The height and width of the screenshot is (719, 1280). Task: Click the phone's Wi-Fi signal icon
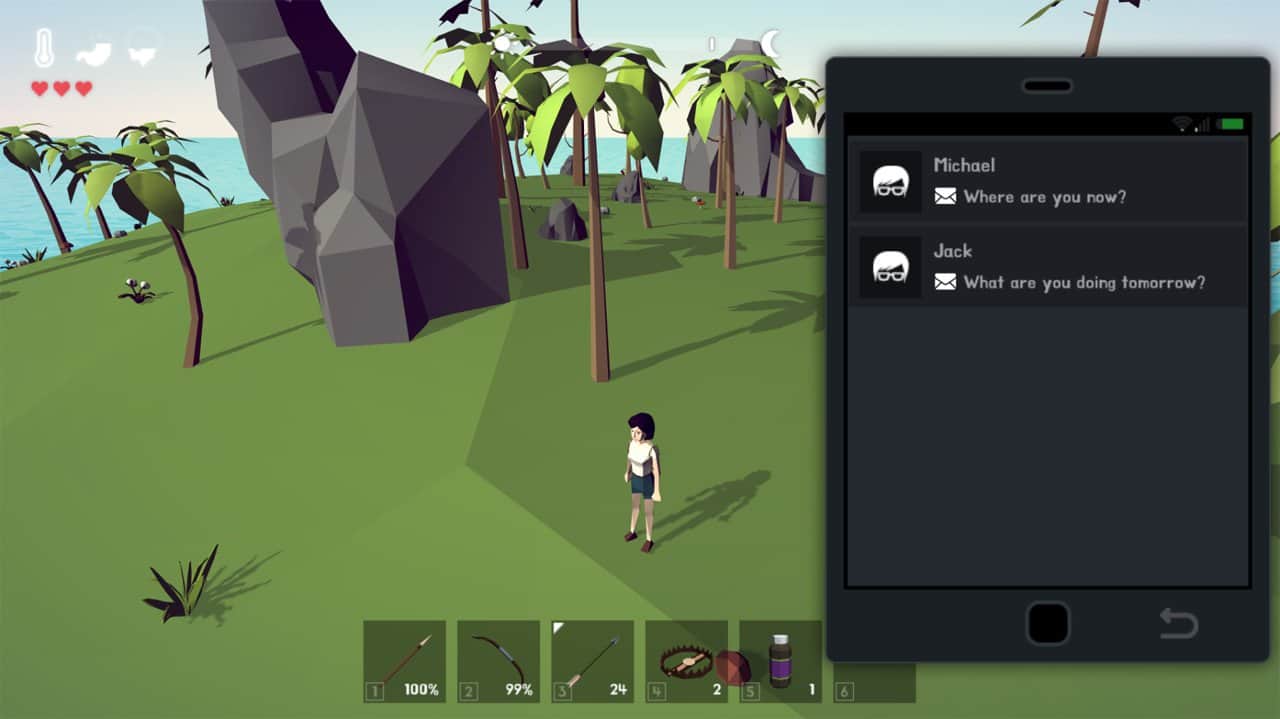pyautogui.click(x=1182, y=124)
